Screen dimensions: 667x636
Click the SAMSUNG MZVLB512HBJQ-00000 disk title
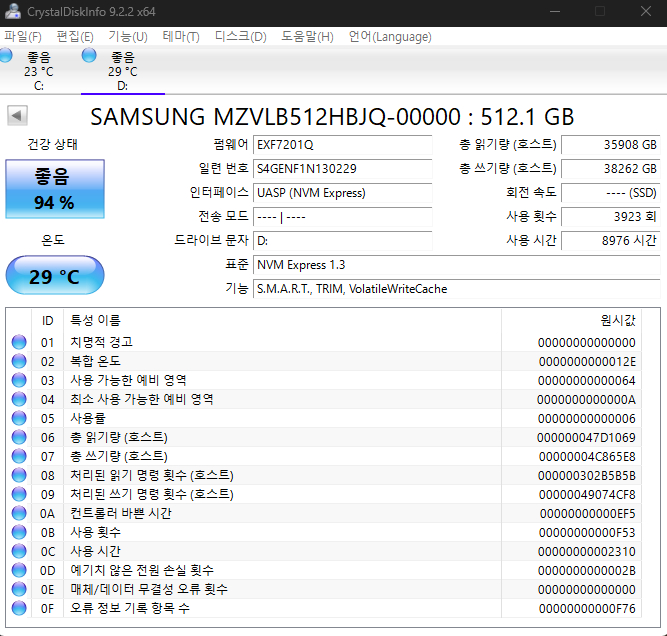pyautogui.click(x=332, y=117)
